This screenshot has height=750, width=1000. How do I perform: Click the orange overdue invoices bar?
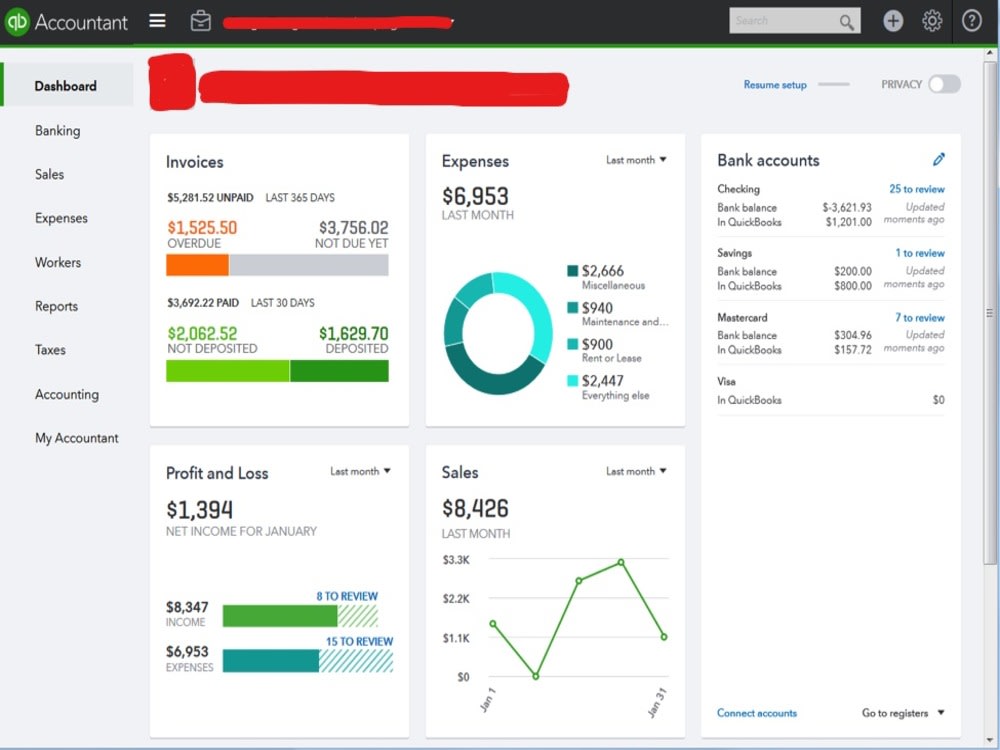197,265
